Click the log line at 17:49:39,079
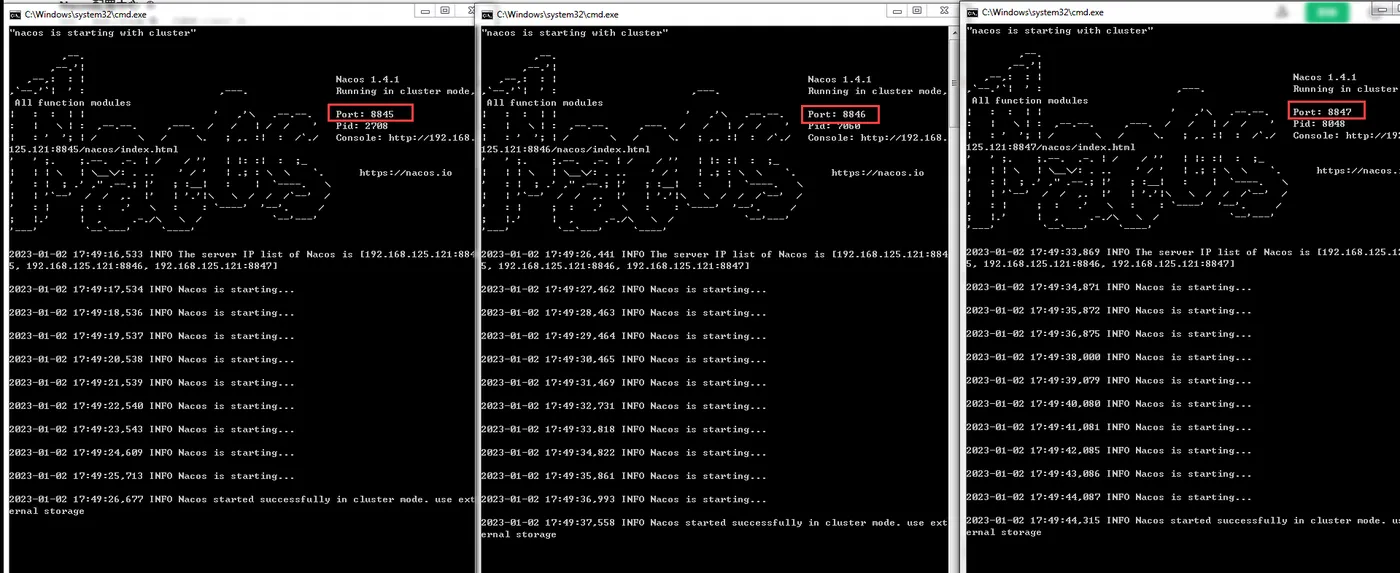The image size is (1400, 573). pyautogui.click(x=1108, y=380)
